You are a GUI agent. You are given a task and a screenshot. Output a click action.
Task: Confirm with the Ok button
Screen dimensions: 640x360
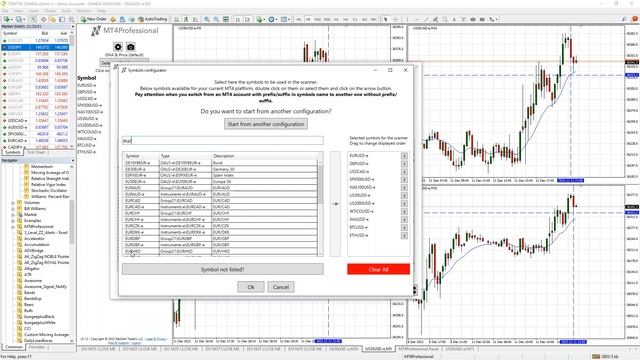(x=251, y=287)
